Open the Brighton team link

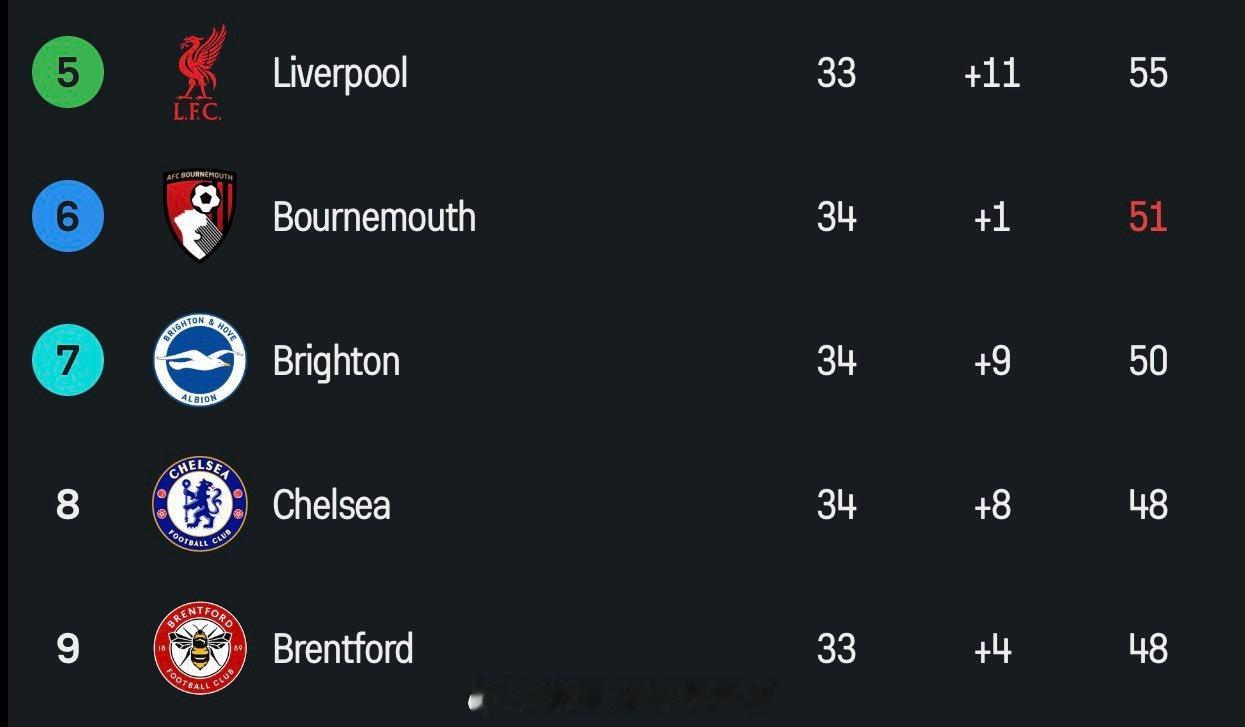click(x=336, y=361)
